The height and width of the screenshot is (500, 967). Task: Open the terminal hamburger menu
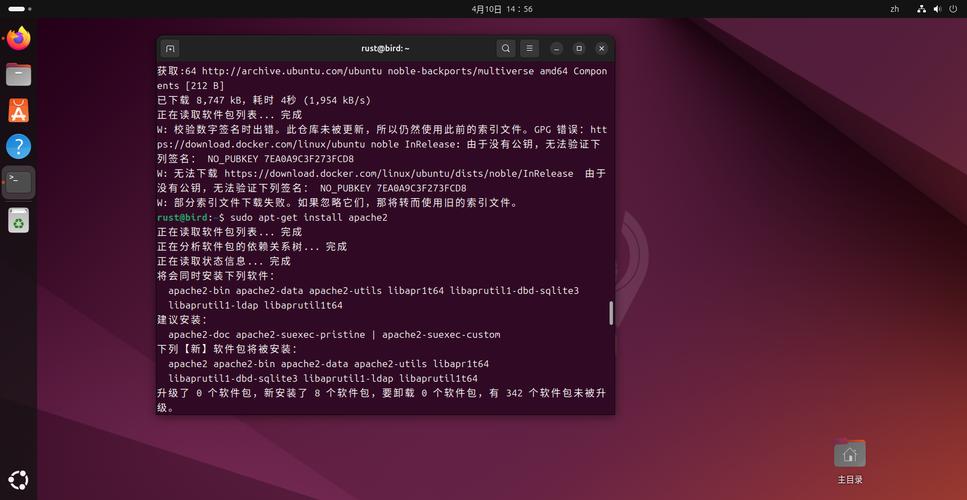(529, 48)
